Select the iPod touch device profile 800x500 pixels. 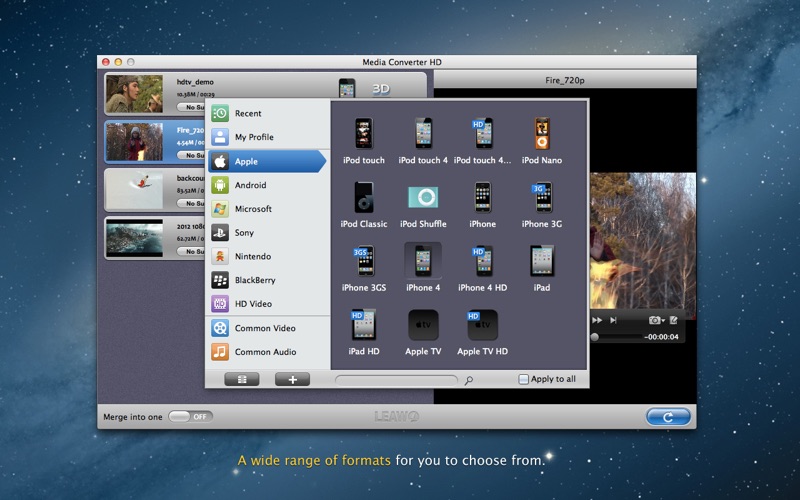pyautogui.click(x=364, y=140)
